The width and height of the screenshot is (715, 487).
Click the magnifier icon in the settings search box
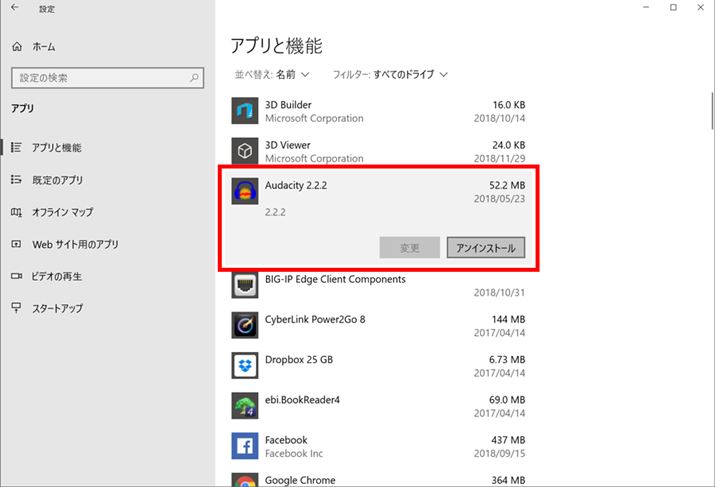194,78
